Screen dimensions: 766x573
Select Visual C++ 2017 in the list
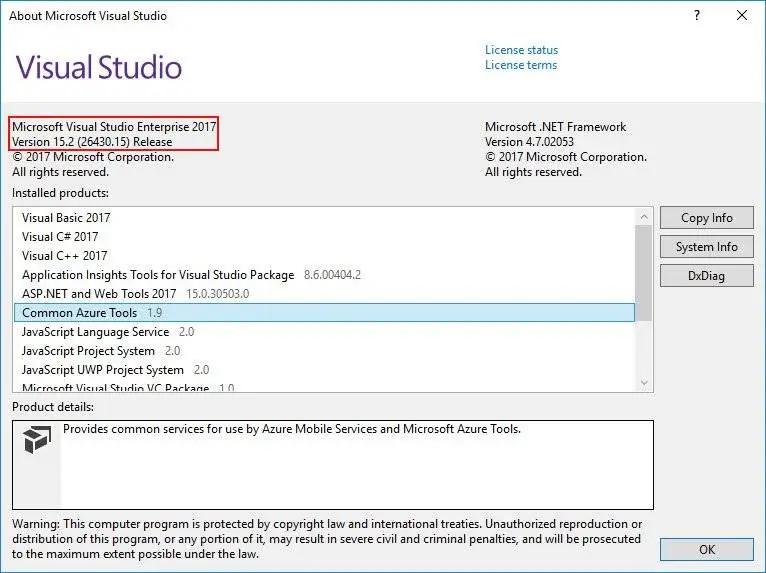(x=324, y=255)
